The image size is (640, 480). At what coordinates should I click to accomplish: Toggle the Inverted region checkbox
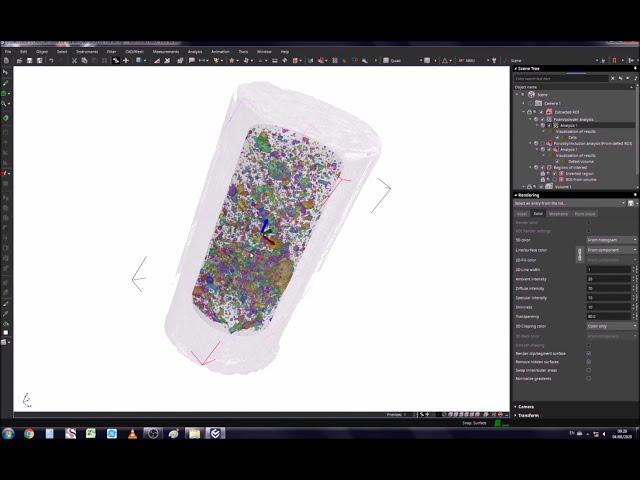tap(555, 173)
